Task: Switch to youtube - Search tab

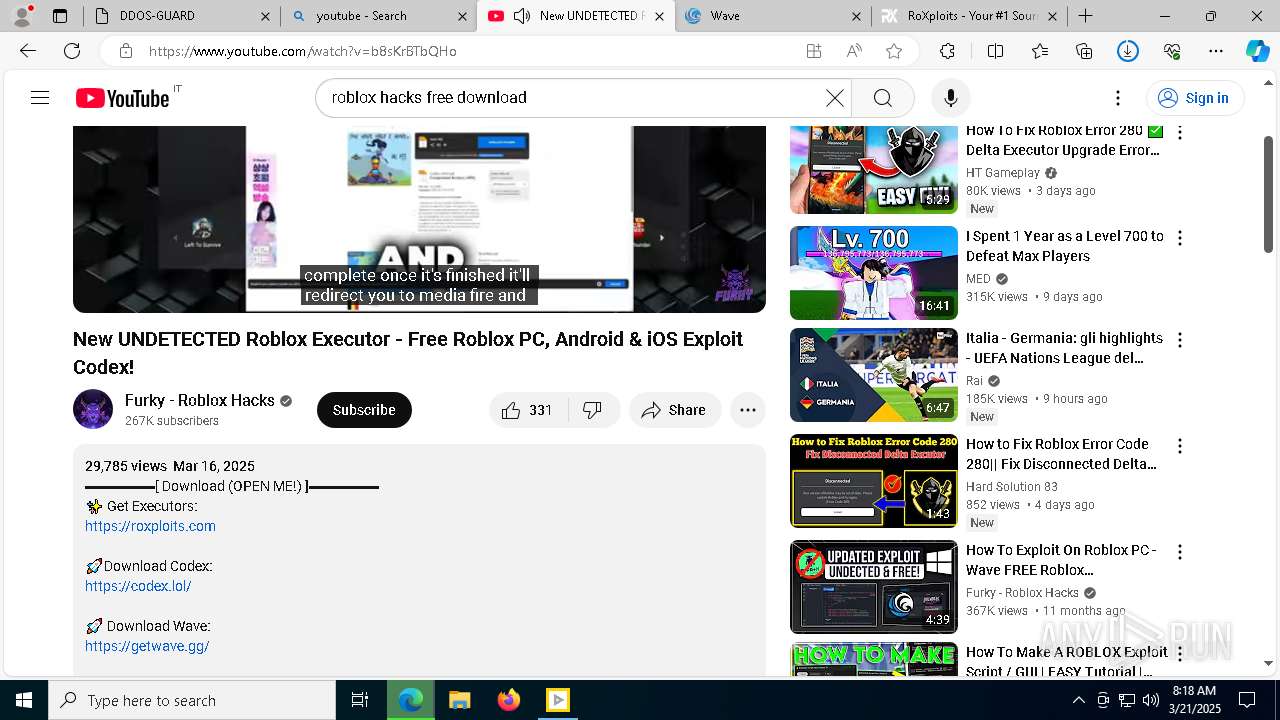Action: click(x=378, y=16)
